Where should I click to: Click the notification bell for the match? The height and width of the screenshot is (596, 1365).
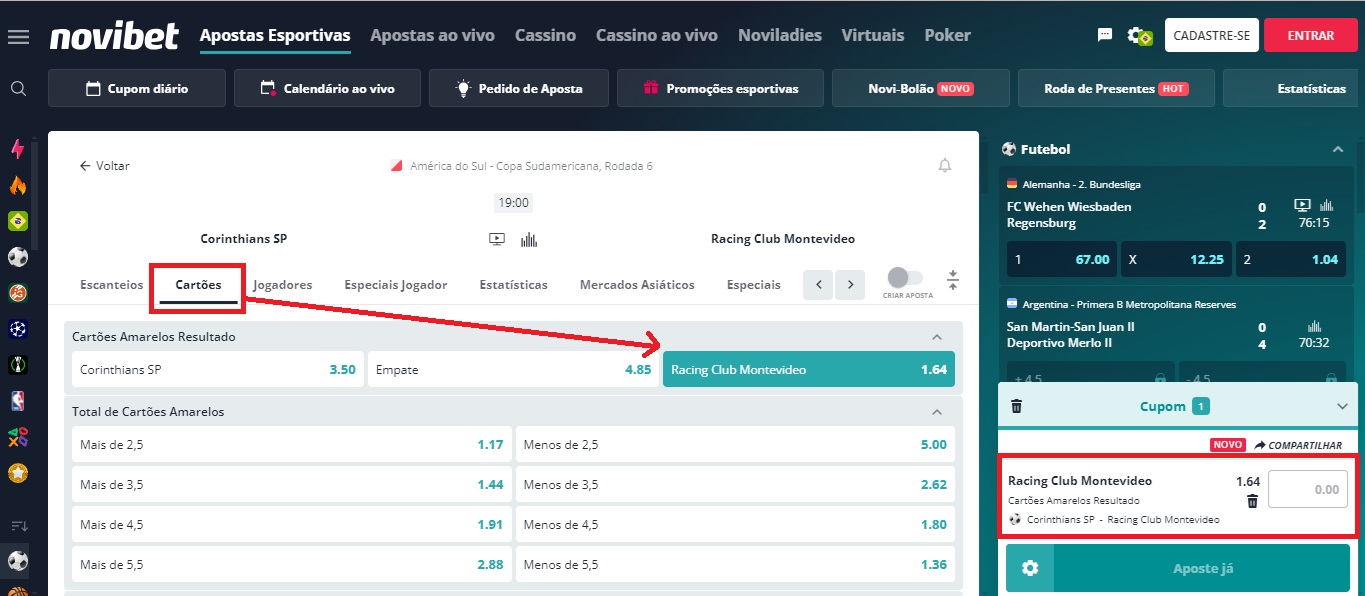(x=945, y=166)
